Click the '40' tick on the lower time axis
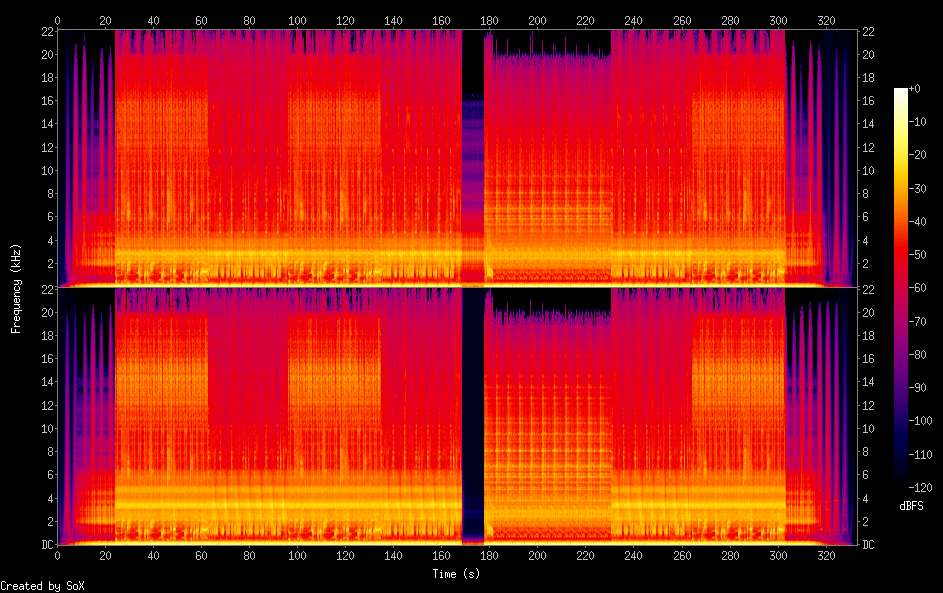Image resolution: width=943 pixels, height=593 pixels. click(x=153, y=556)
